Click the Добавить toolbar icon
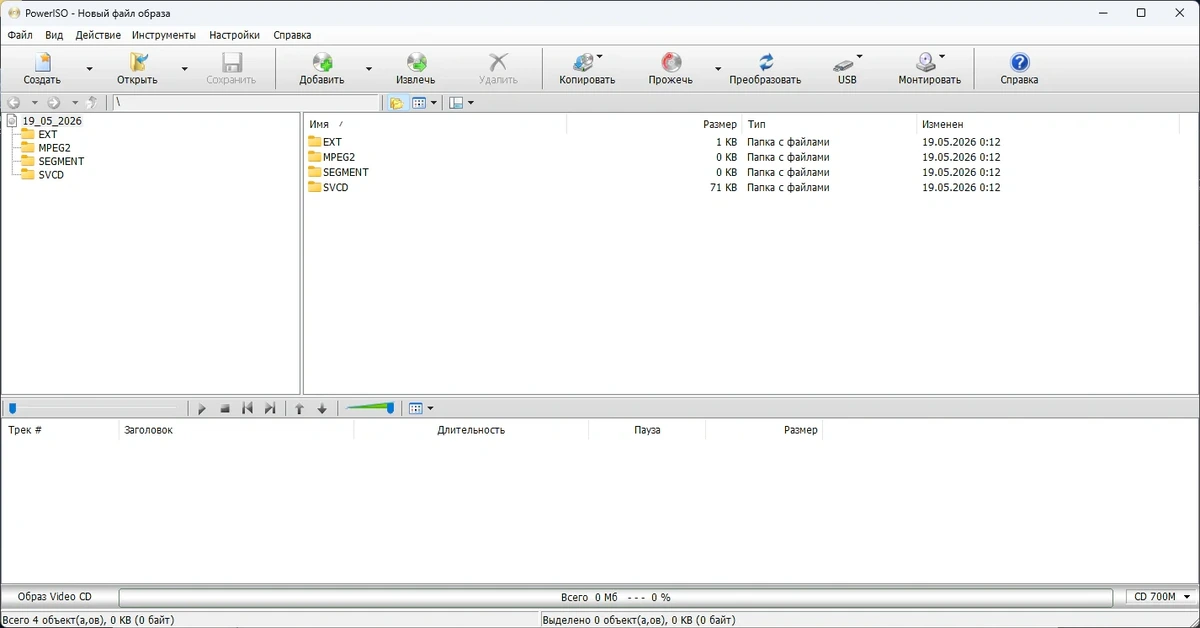The width and height of the screenshot is (1200, 628). point(322,62)
